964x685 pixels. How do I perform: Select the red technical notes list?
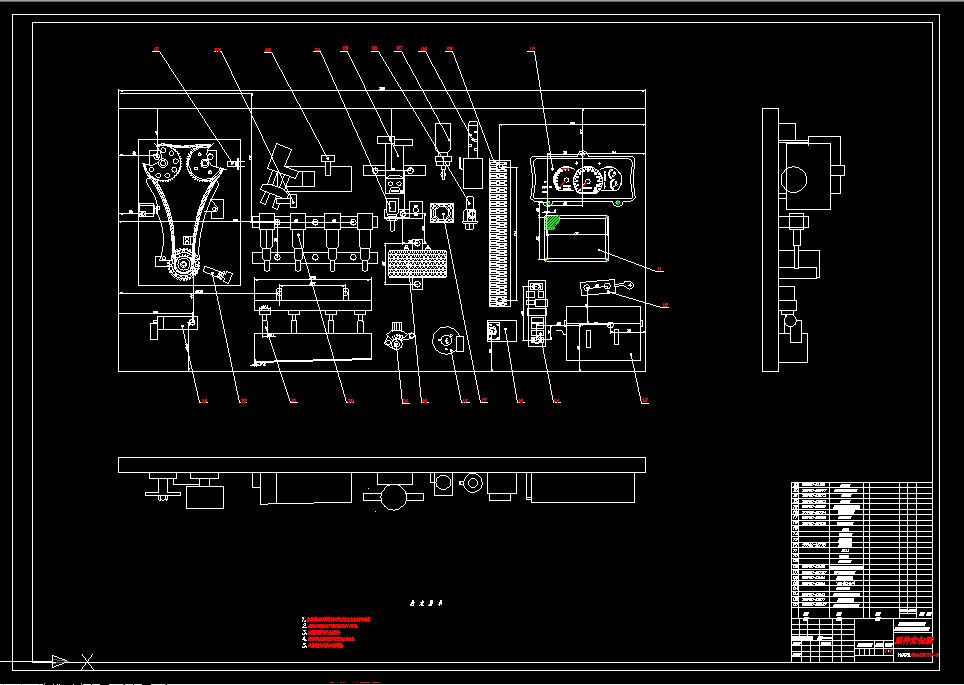[336, 632]
